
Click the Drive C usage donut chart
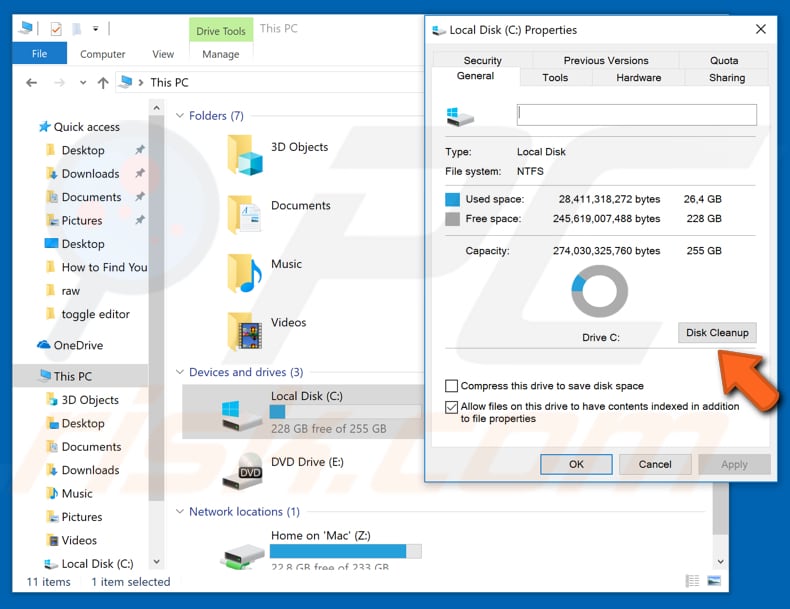point(599,291)
